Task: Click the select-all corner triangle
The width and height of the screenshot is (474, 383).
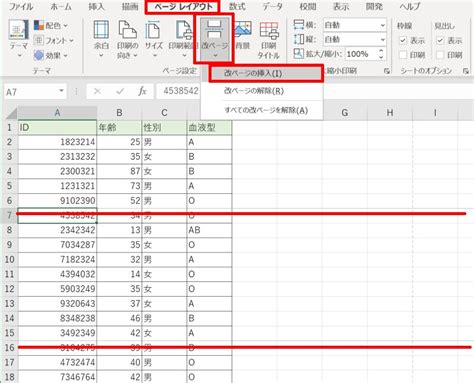Action: [x=11, y=113]
